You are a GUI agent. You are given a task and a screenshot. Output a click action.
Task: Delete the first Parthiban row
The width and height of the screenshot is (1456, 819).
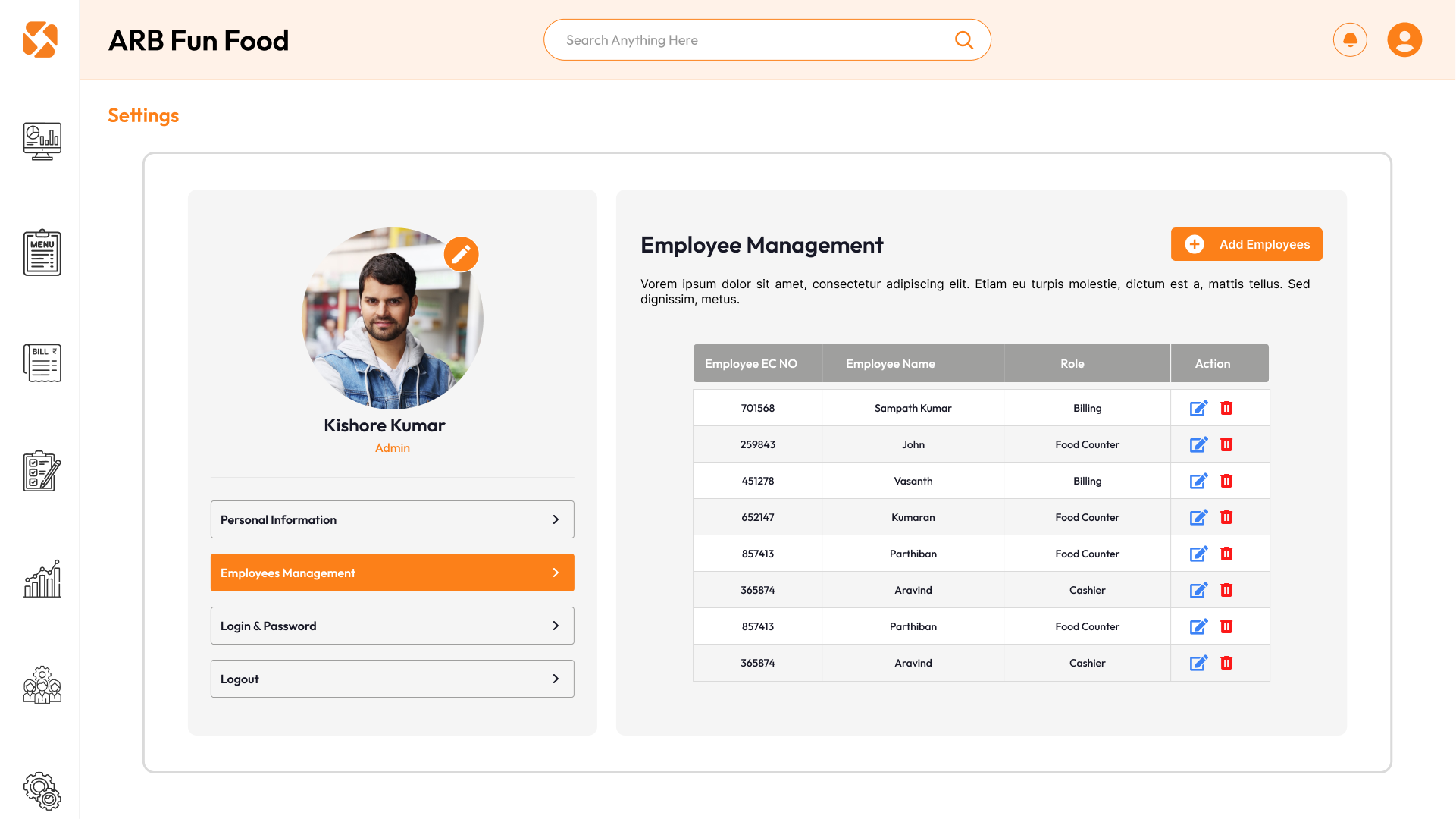1226,554
